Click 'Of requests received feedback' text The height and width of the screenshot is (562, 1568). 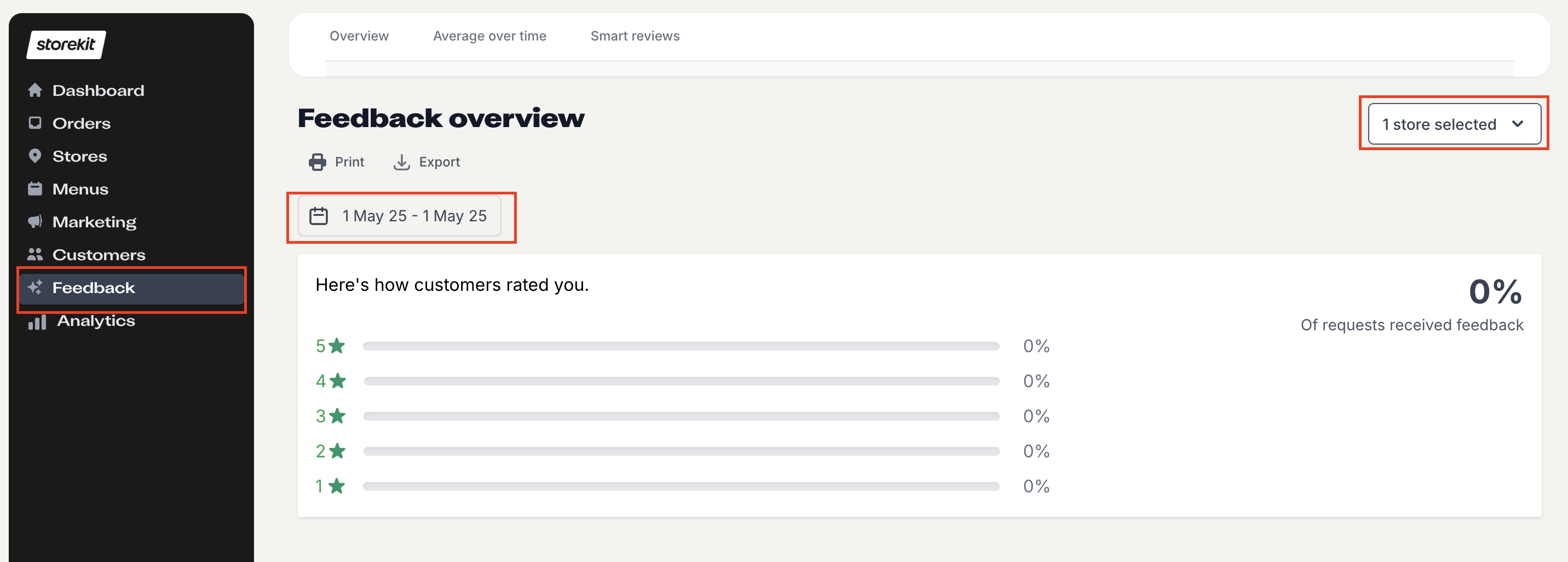(x=1411, y=325)
